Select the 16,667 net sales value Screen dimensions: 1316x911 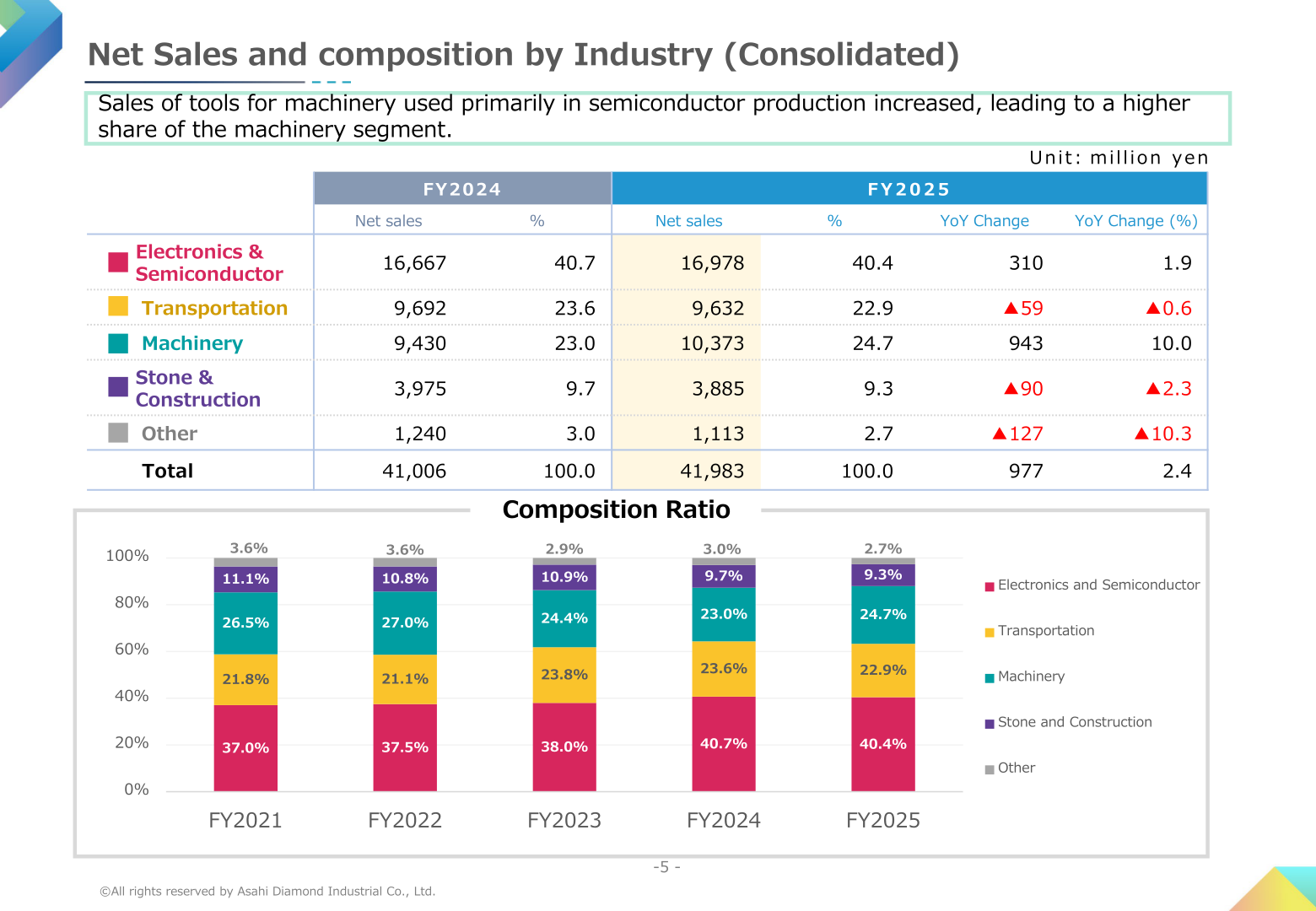(x=414, y=263)
